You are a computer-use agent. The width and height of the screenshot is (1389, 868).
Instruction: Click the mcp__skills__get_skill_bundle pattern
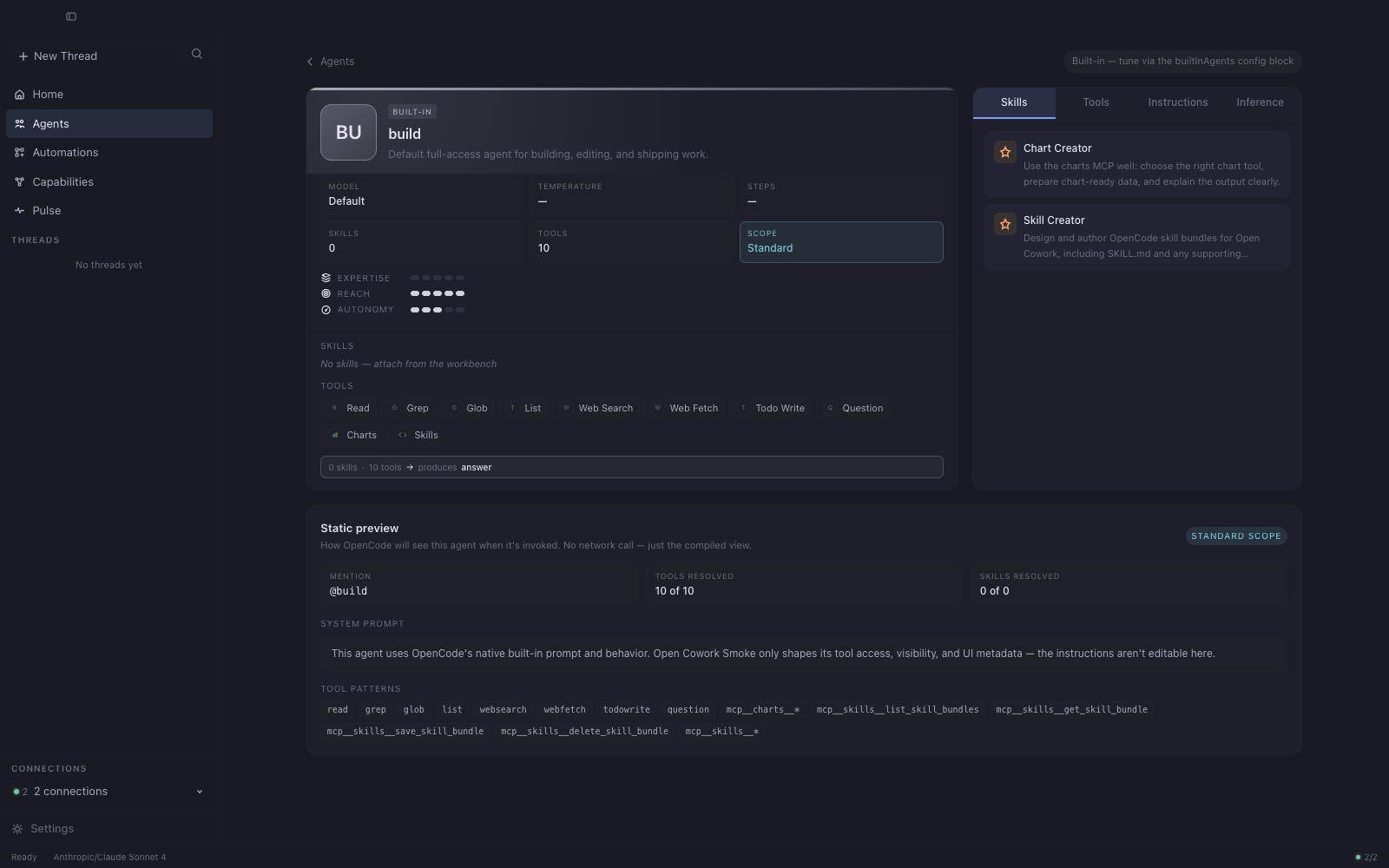1071,710
